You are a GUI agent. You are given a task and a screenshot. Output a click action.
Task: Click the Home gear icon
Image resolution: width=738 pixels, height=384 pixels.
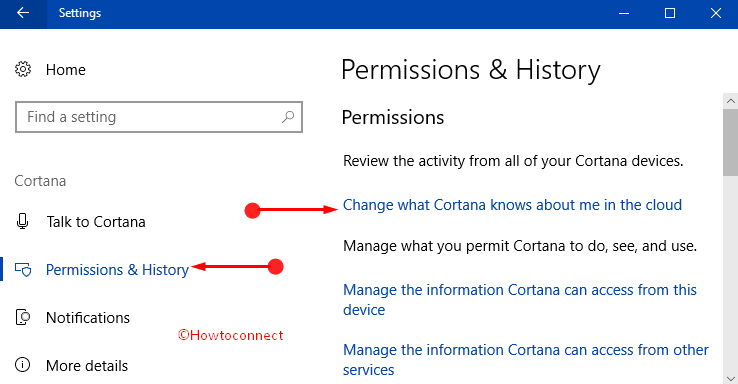coord(23,69)
